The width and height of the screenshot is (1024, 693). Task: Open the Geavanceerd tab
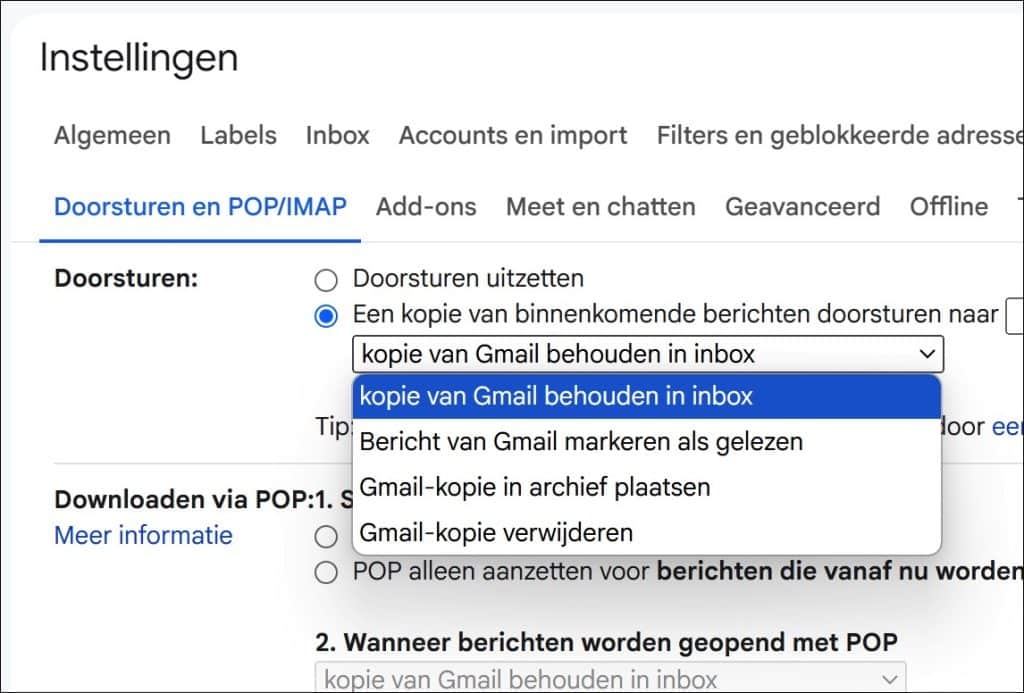[x=803, y=207]
